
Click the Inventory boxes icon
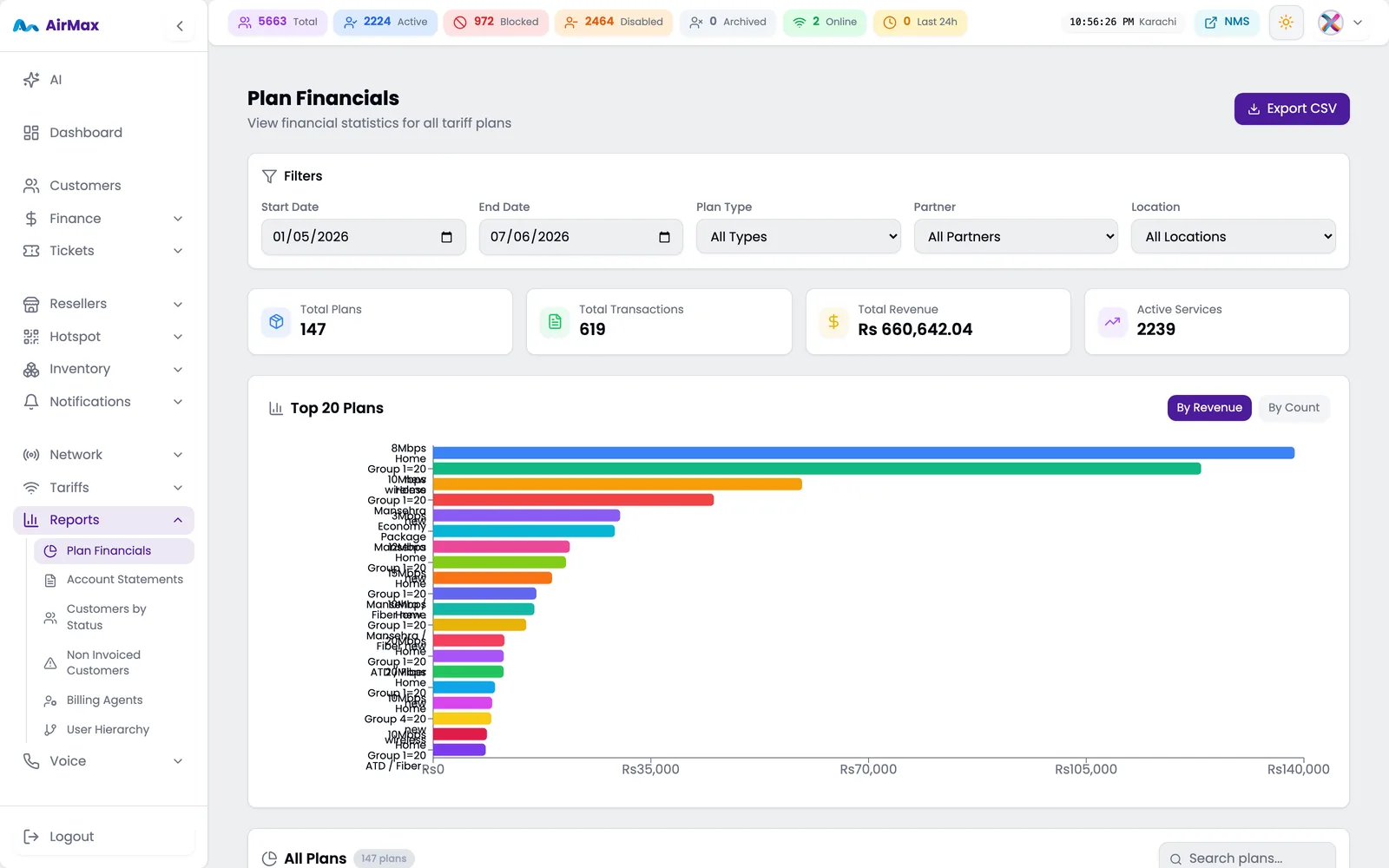(x=31, y=369)
